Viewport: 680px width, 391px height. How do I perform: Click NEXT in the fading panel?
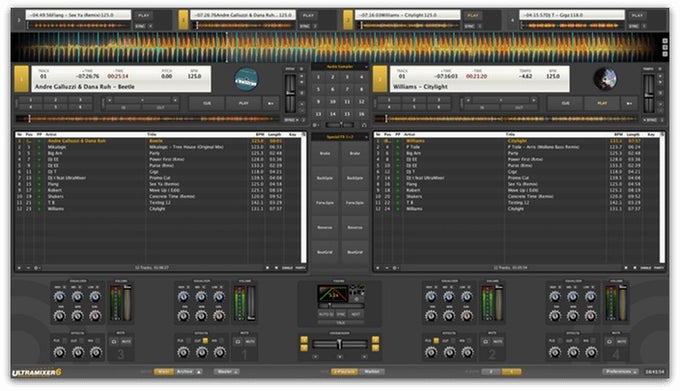(x=356, y=314)
